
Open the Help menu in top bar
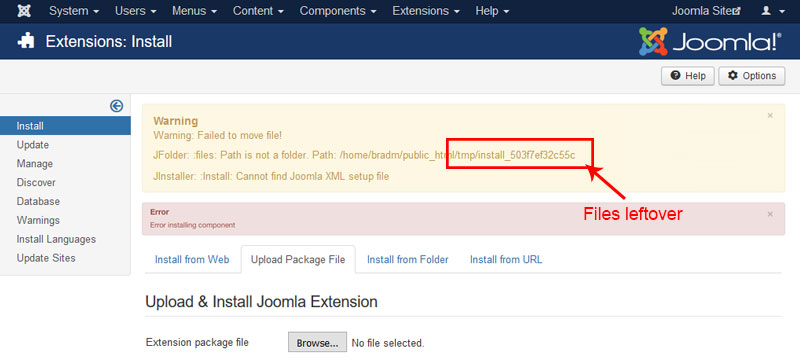pyautogui.click(x=492, y=11)
